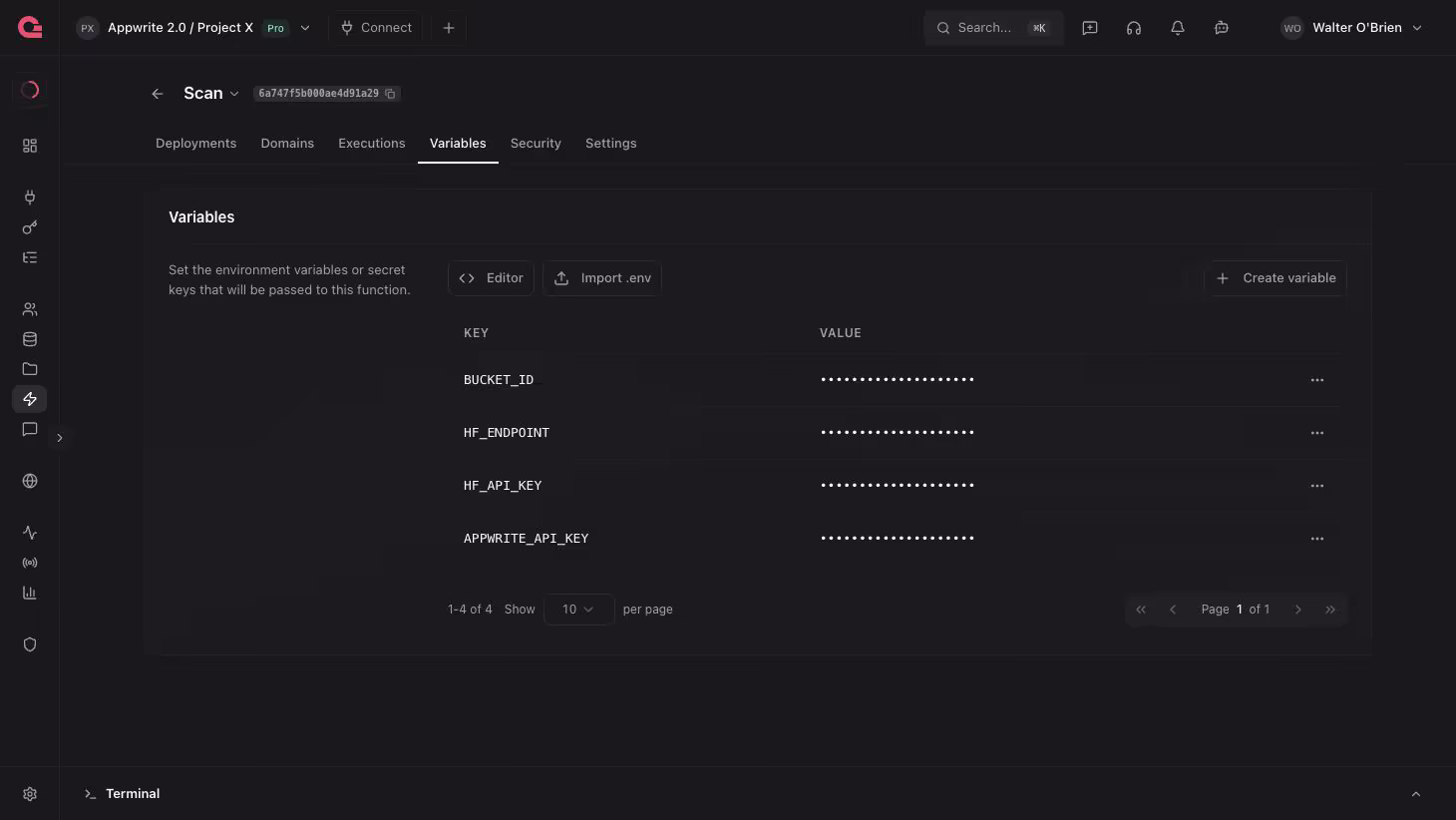Click the plus icon next to Connect
The width and height of the screenshot is (1456, 820).
pyautogui.click(x=449, y=28)
